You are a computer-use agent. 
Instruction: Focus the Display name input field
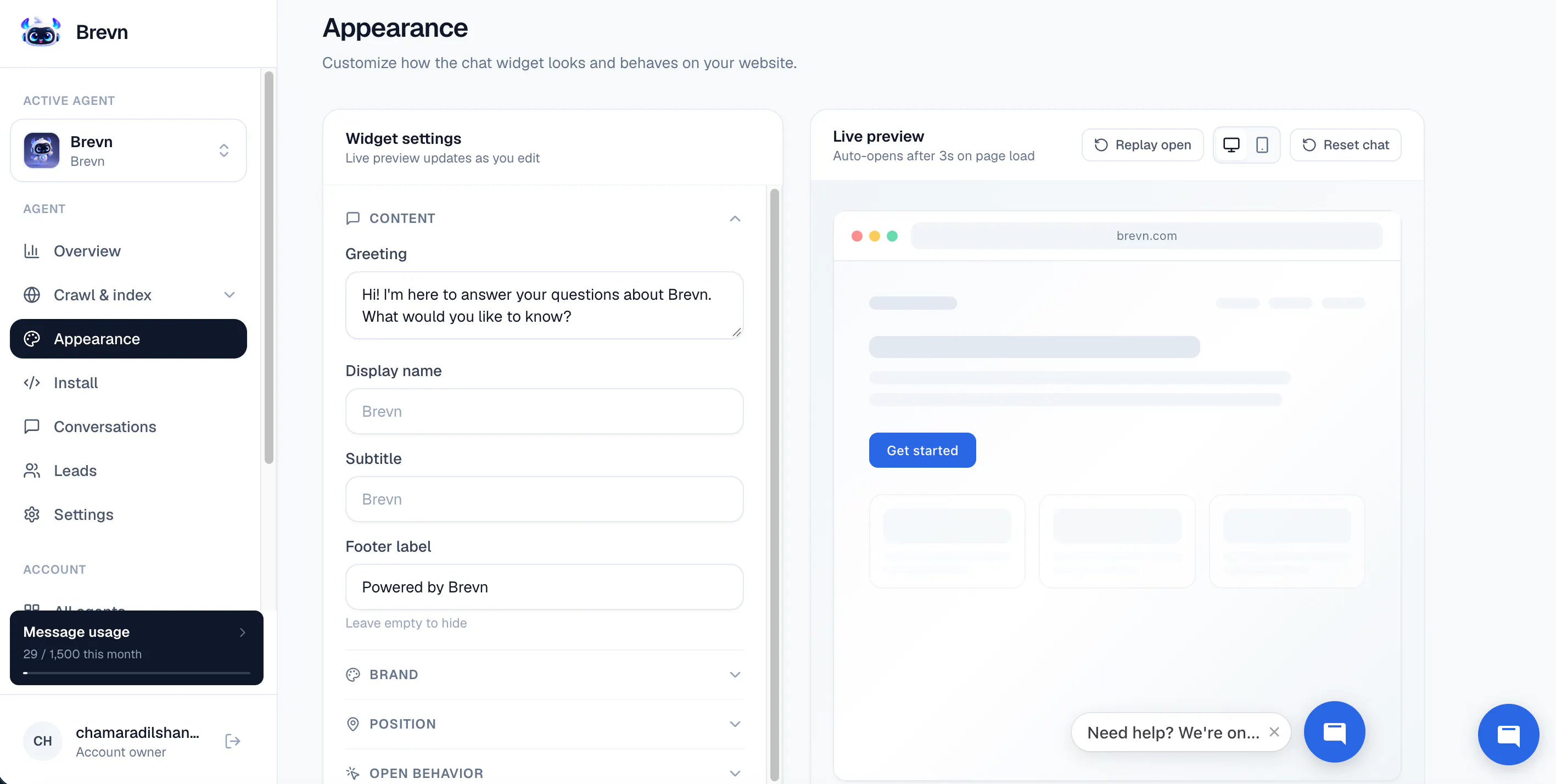click(544, 411)
